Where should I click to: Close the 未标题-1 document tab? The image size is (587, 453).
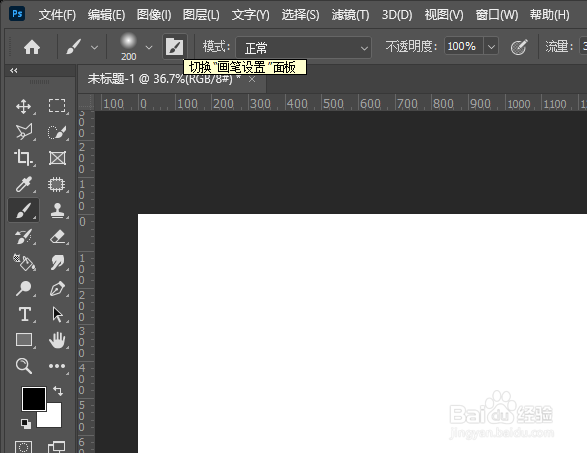(252, 79)
